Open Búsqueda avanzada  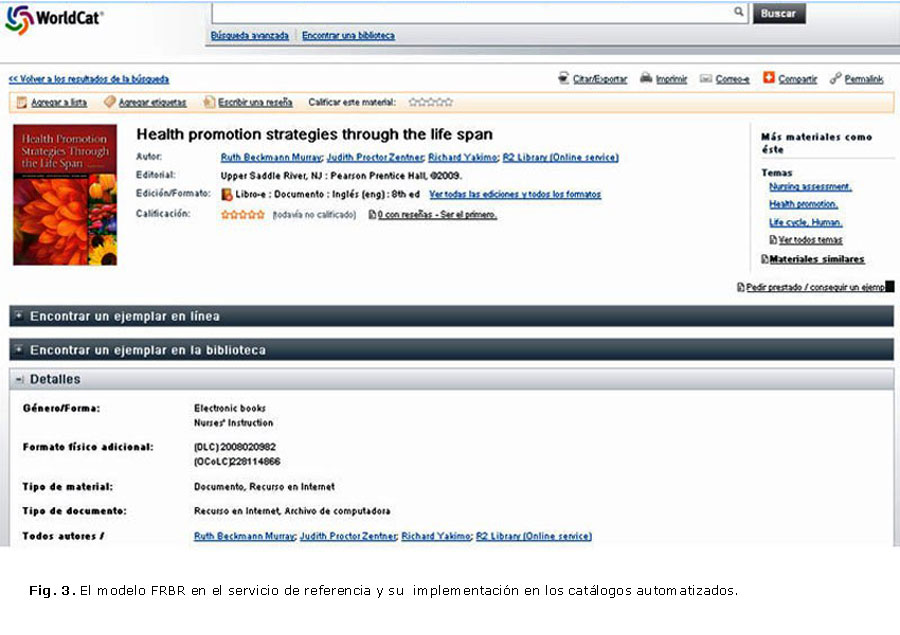[x=249, y=36]
